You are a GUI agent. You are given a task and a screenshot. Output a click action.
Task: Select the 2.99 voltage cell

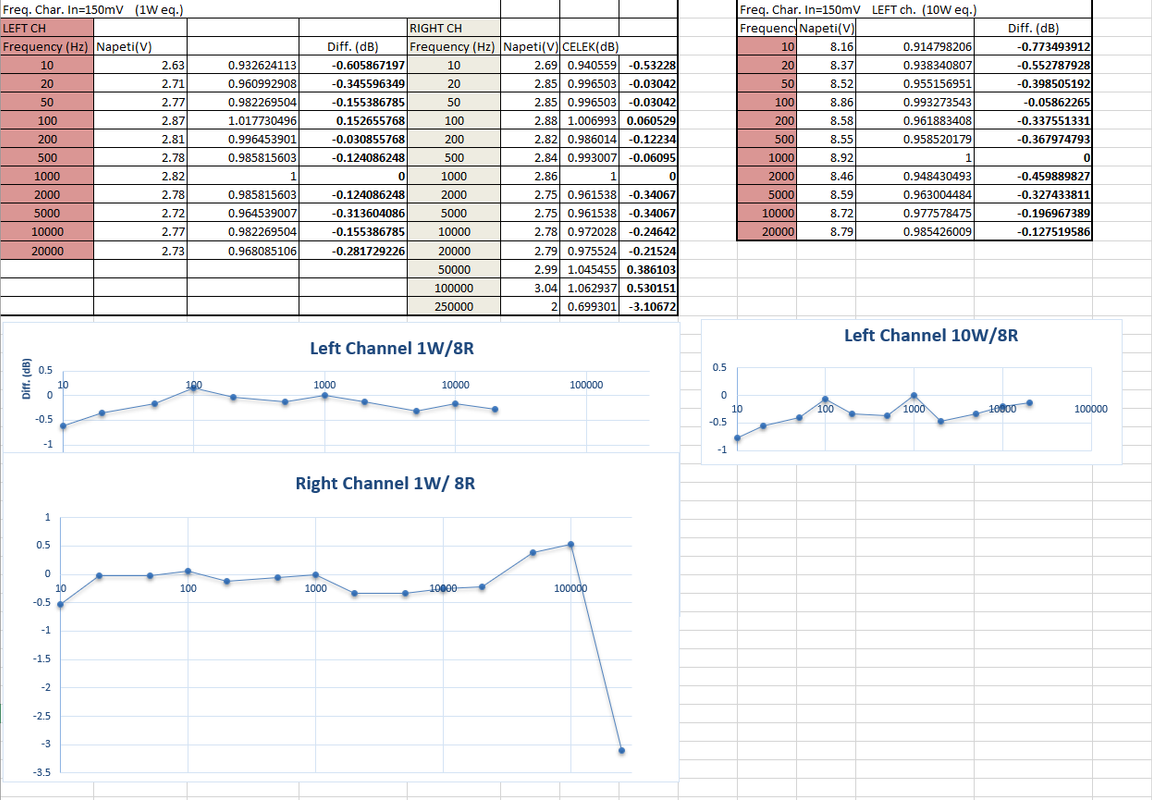(x=530, y=270)
